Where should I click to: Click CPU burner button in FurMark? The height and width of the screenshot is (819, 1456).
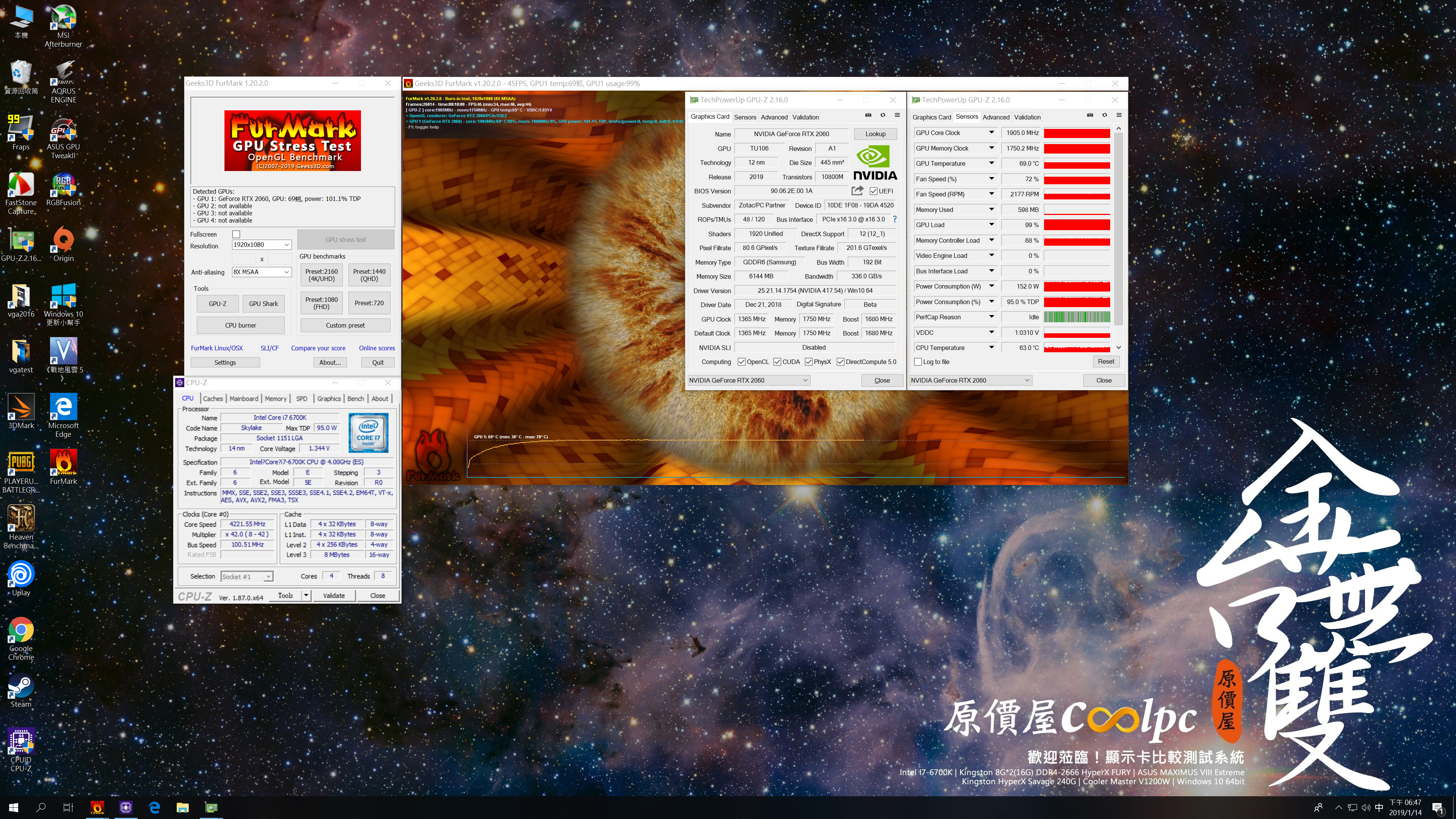pyautogui.click(x=240, y=325)
